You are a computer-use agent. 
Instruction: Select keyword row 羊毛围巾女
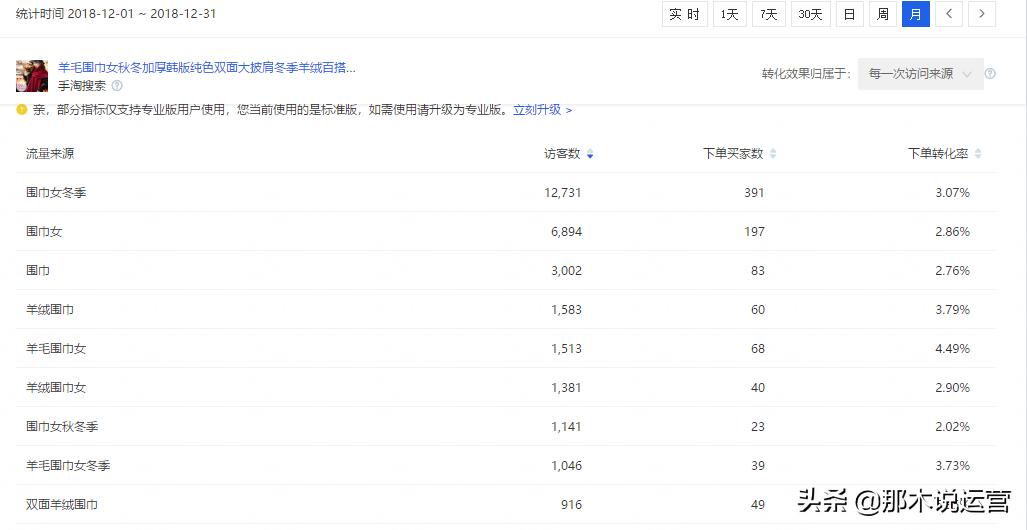pos(506,349)
